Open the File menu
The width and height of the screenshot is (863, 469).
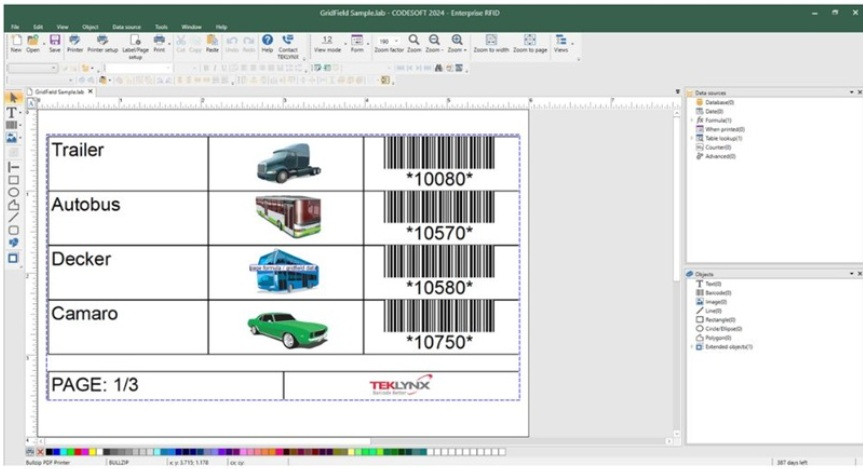click(x=15, y=27)
